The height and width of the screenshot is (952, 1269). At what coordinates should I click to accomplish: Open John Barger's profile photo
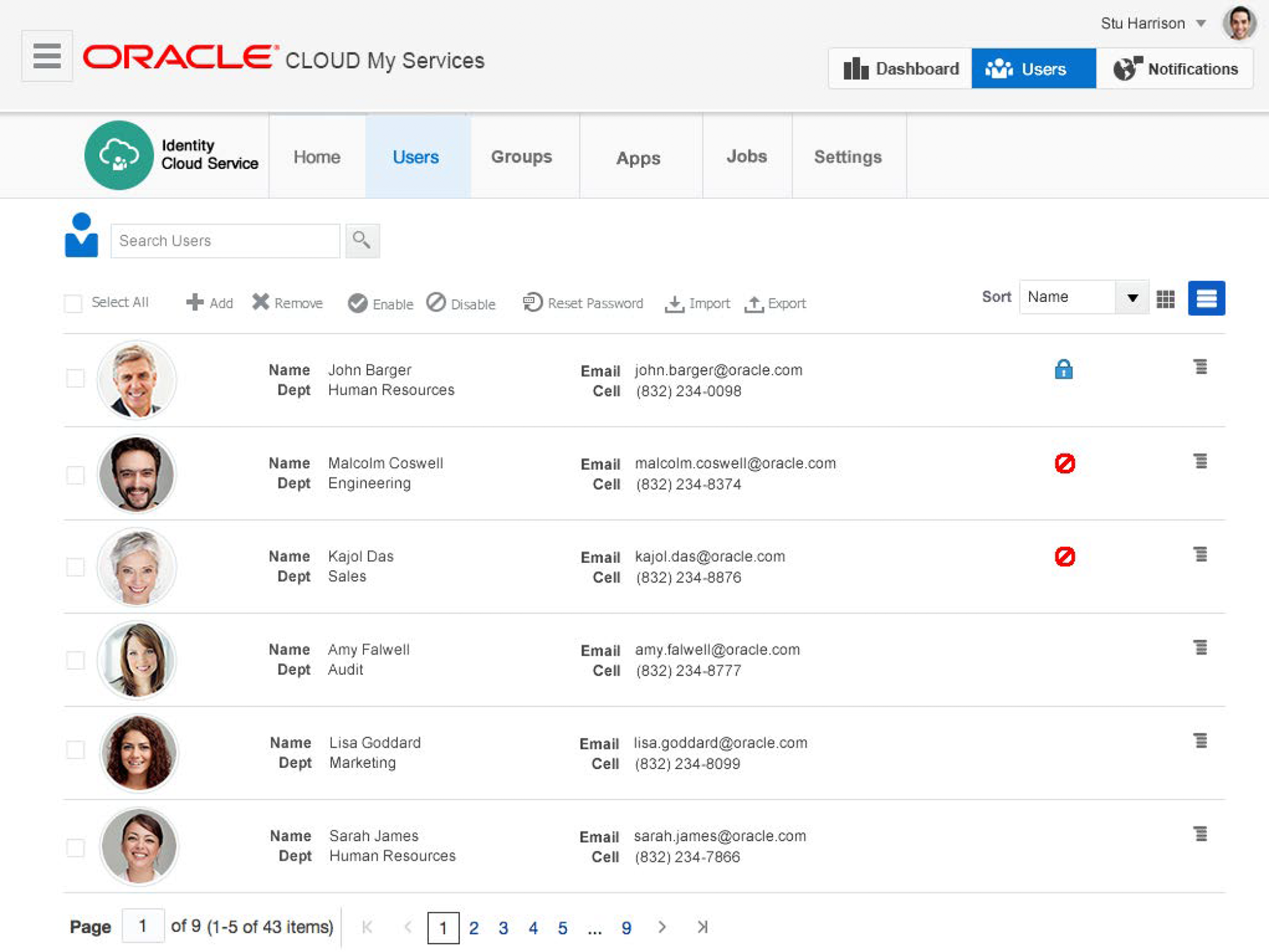tap(137, 380)
